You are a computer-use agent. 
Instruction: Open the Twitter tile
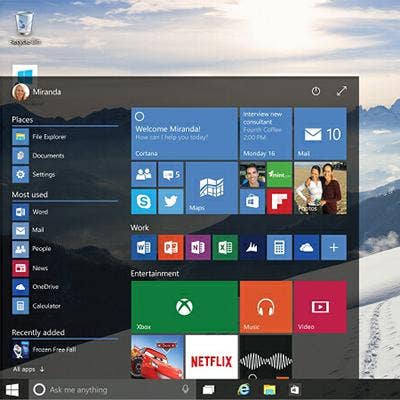click(171, 201)
